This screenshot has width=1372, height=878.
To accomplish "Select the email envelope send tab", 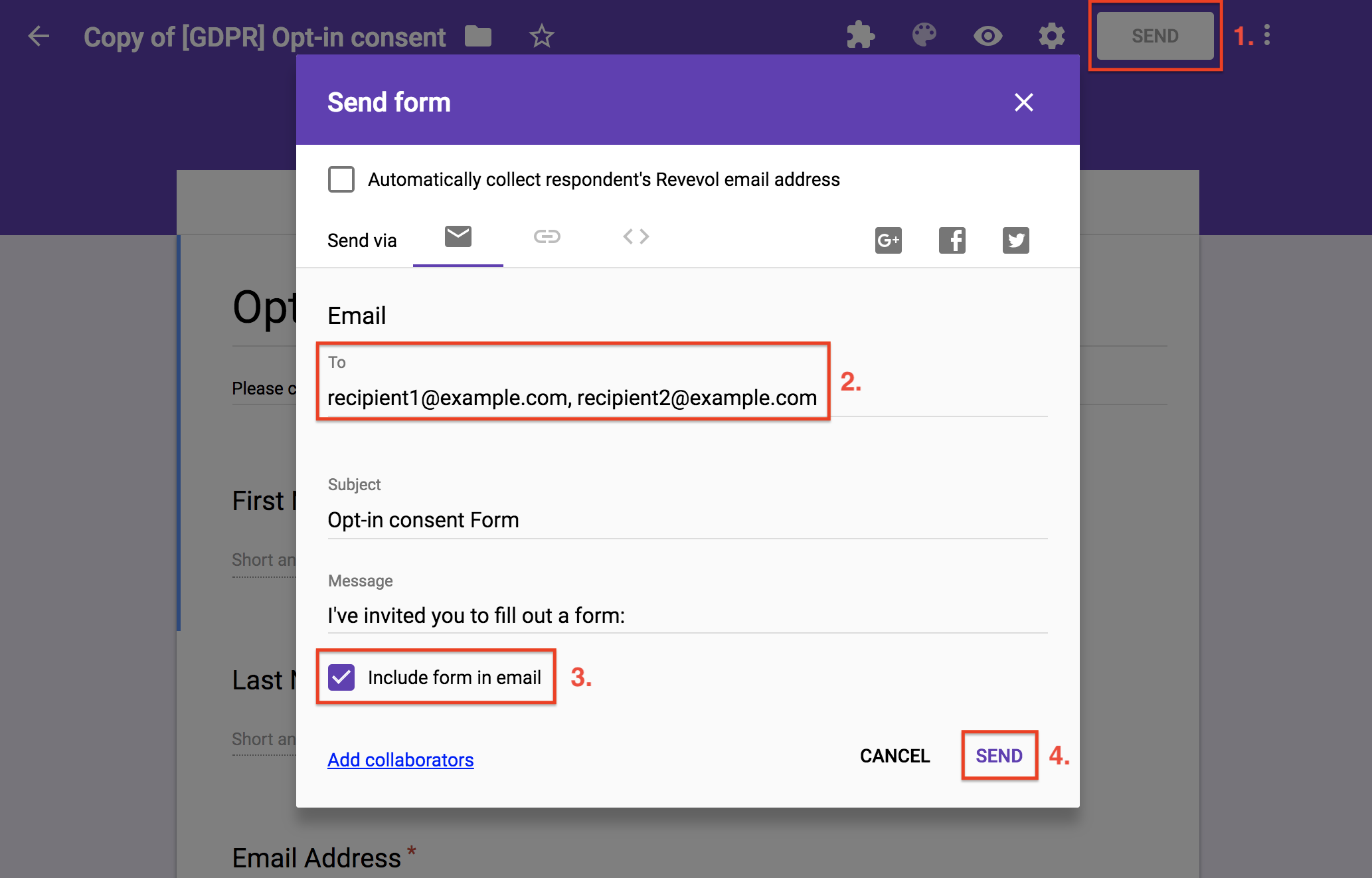I will (458, 236).
